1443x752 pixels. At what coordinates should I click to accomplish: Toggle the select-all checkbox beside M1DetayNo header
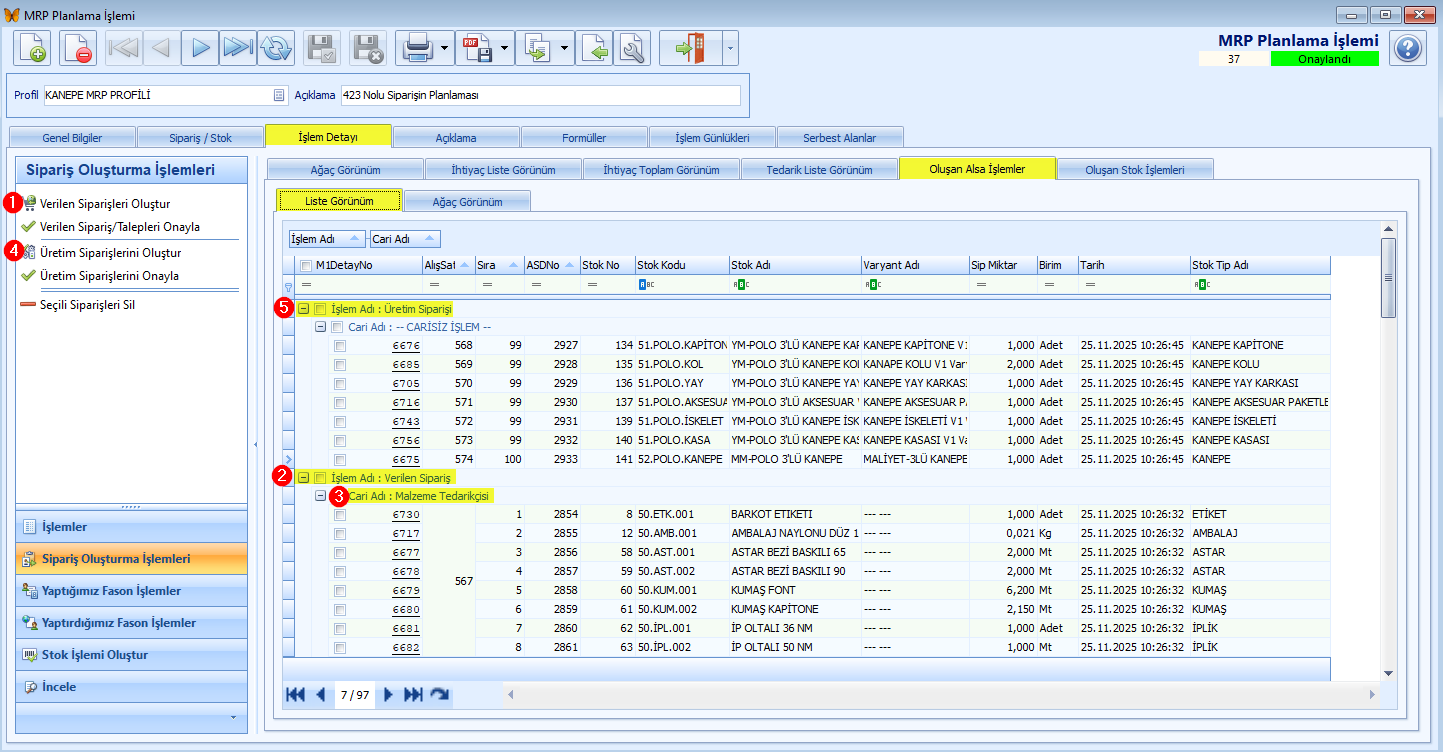pos(306,265)
